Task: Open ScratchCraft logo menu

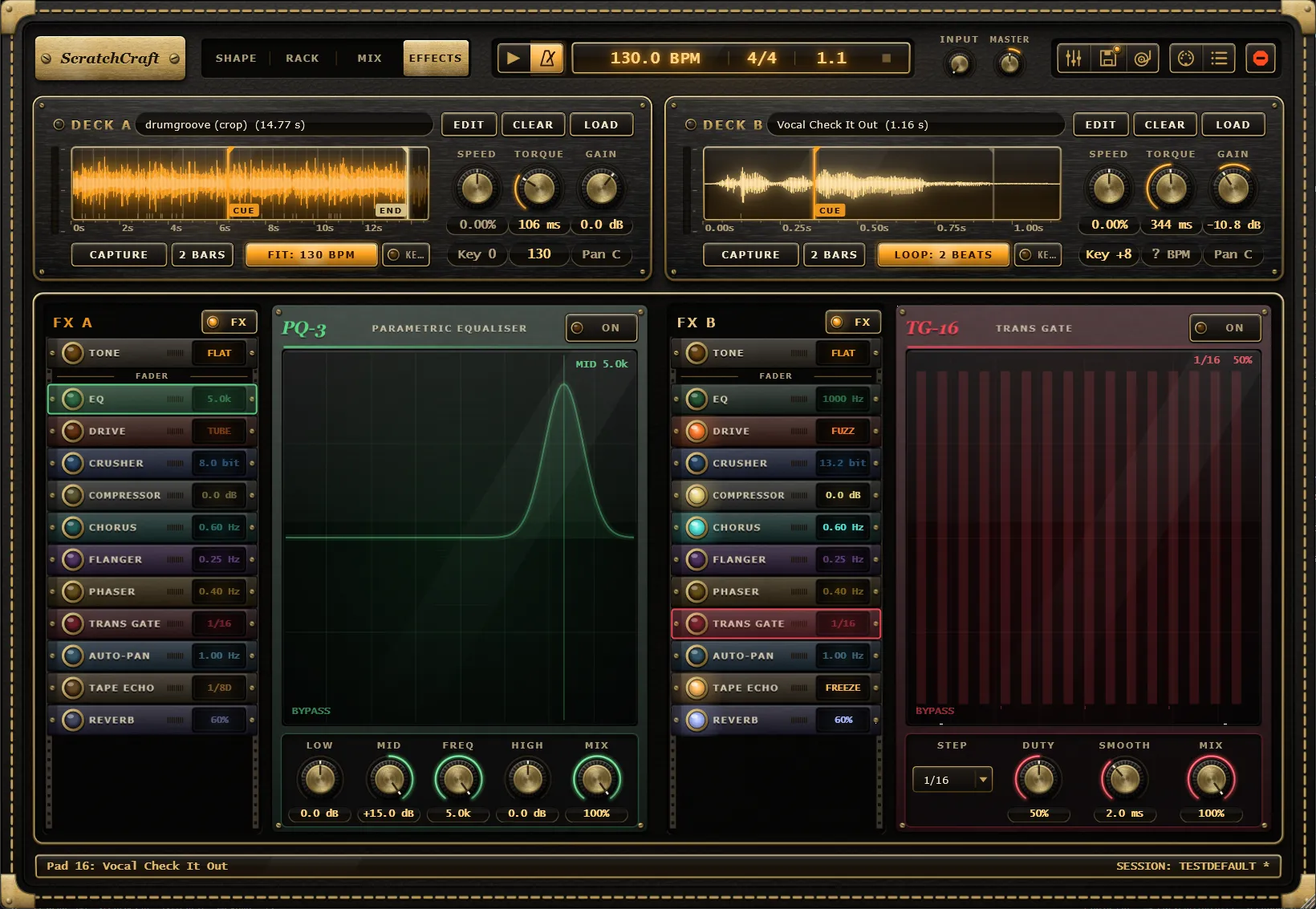Action: point(110,58)
